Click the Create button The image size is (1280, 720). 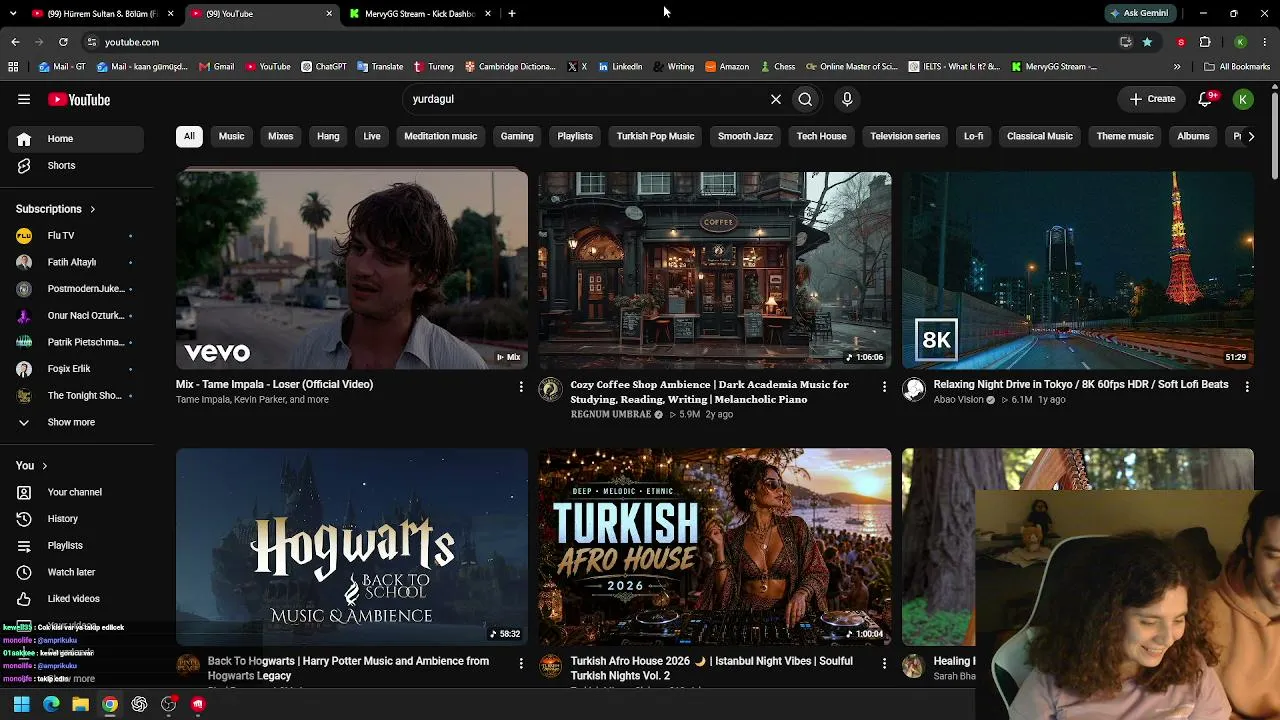point(1152,99)
